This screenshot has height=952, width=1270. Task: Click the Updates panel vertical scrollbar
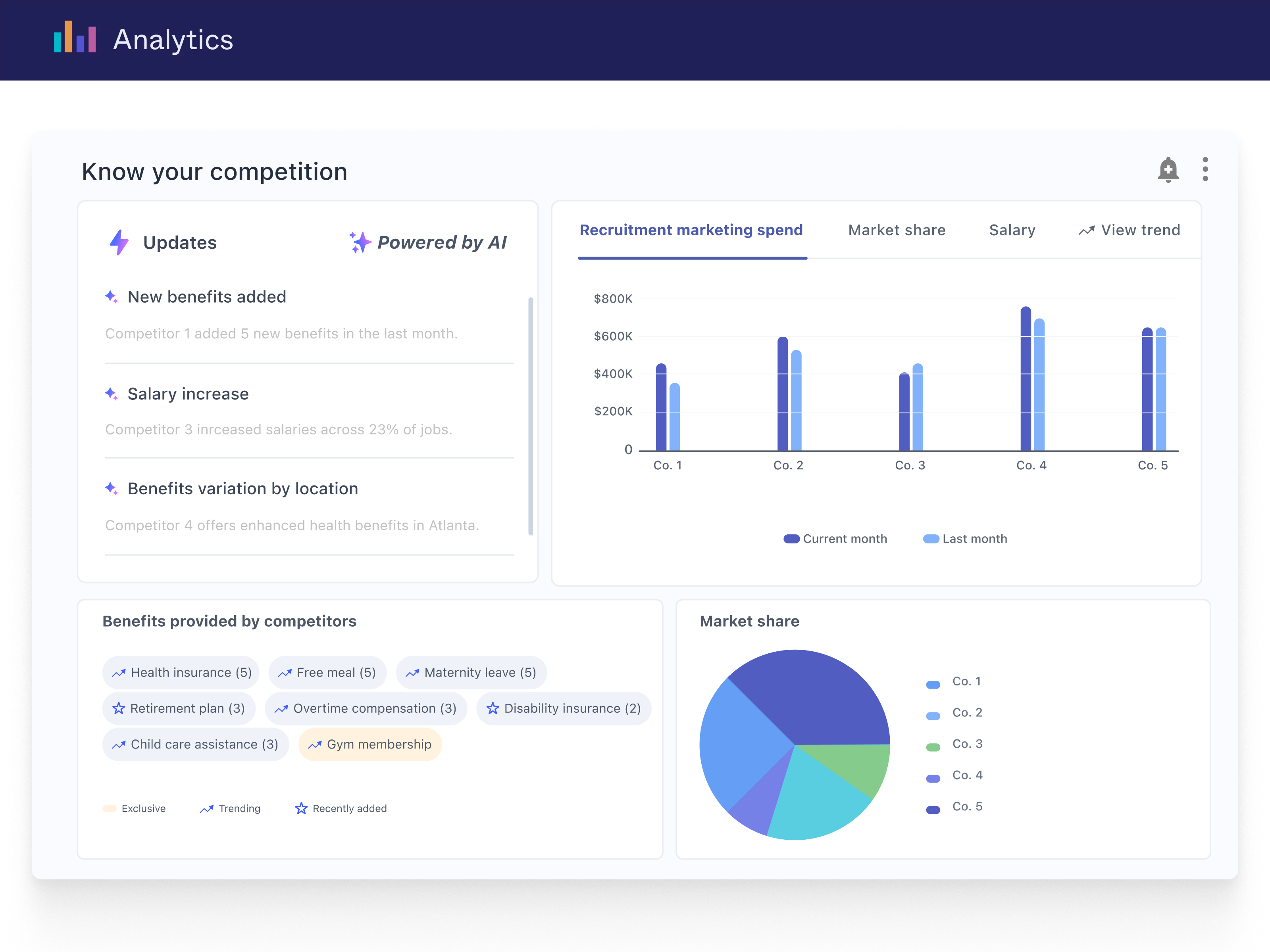tap(531, 416)
